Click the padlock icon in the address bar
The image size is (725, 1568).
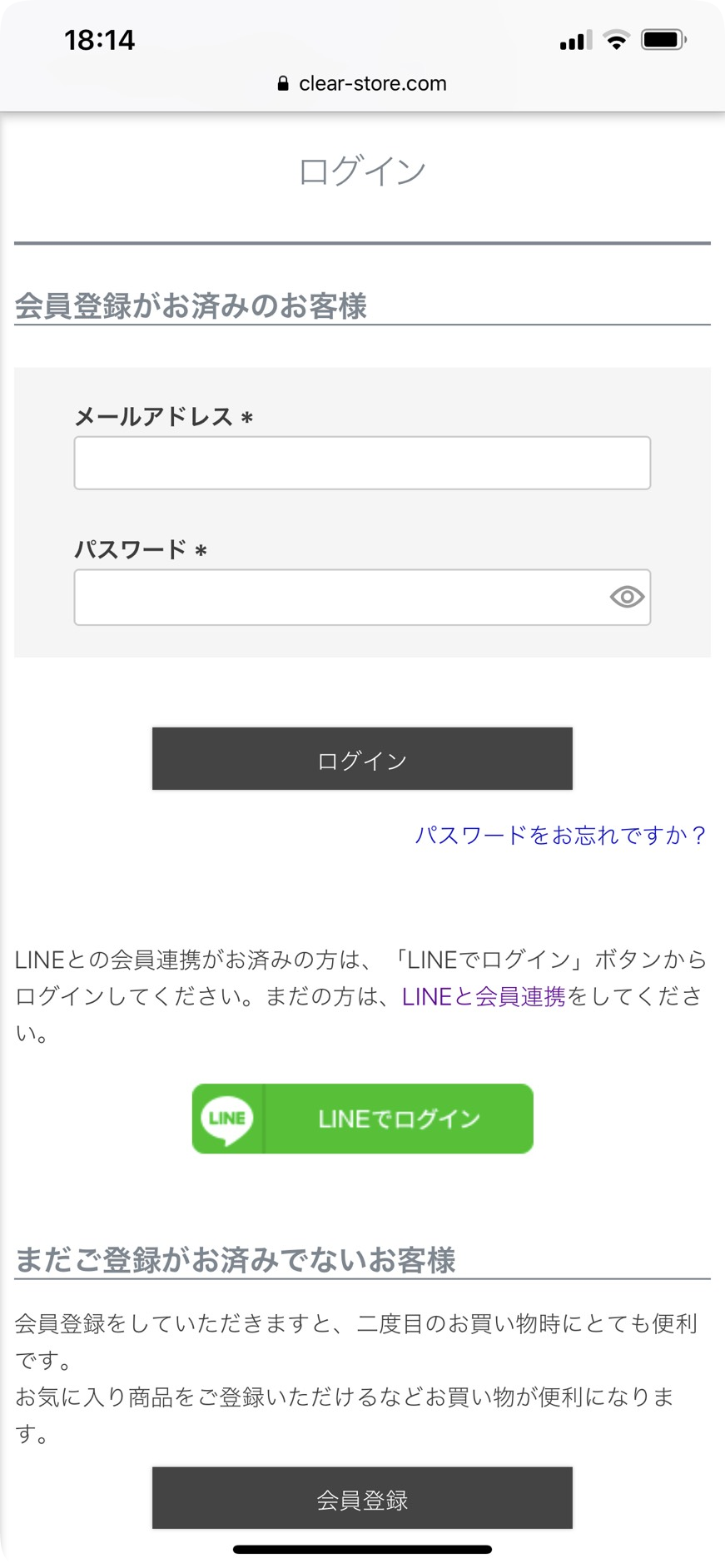[x=282, y=82]
